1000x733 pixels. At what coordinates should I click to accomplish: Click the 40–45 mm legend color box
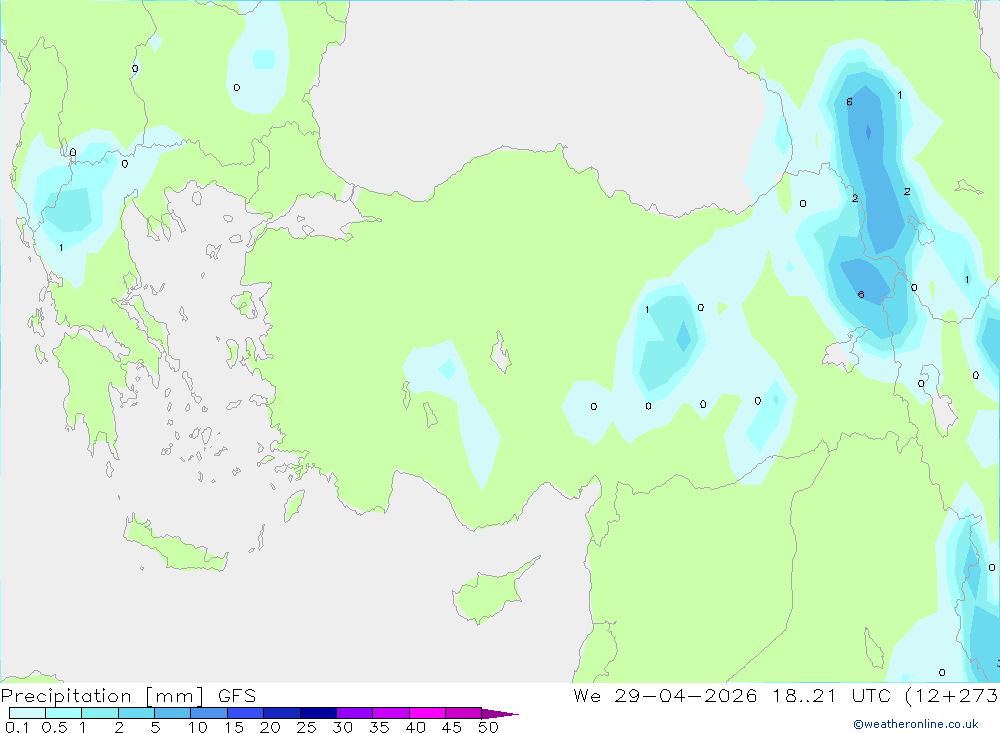coord(427,713)
